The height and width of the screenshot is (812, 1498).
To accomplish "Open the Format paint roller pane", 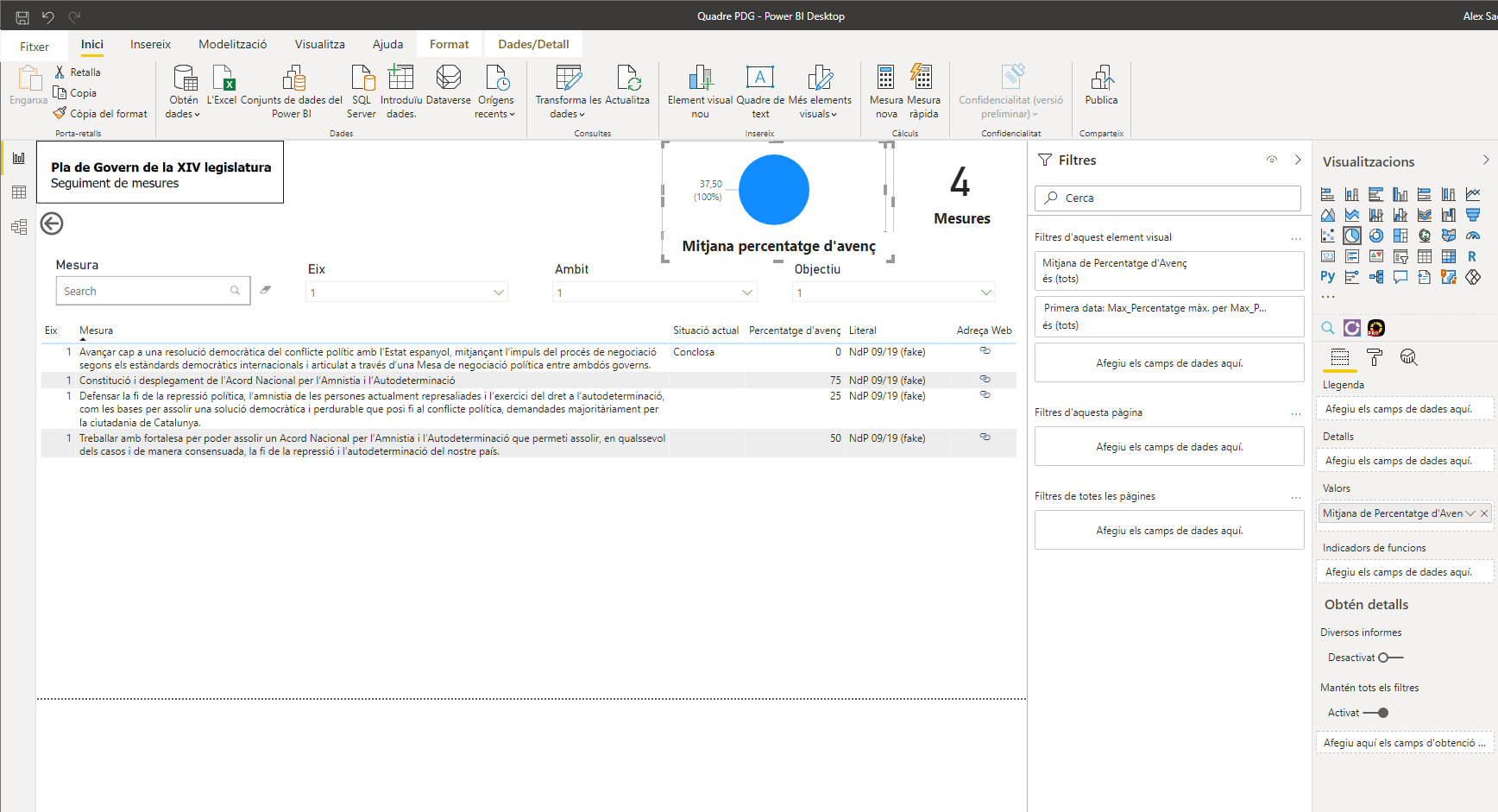I will 1375,357.
